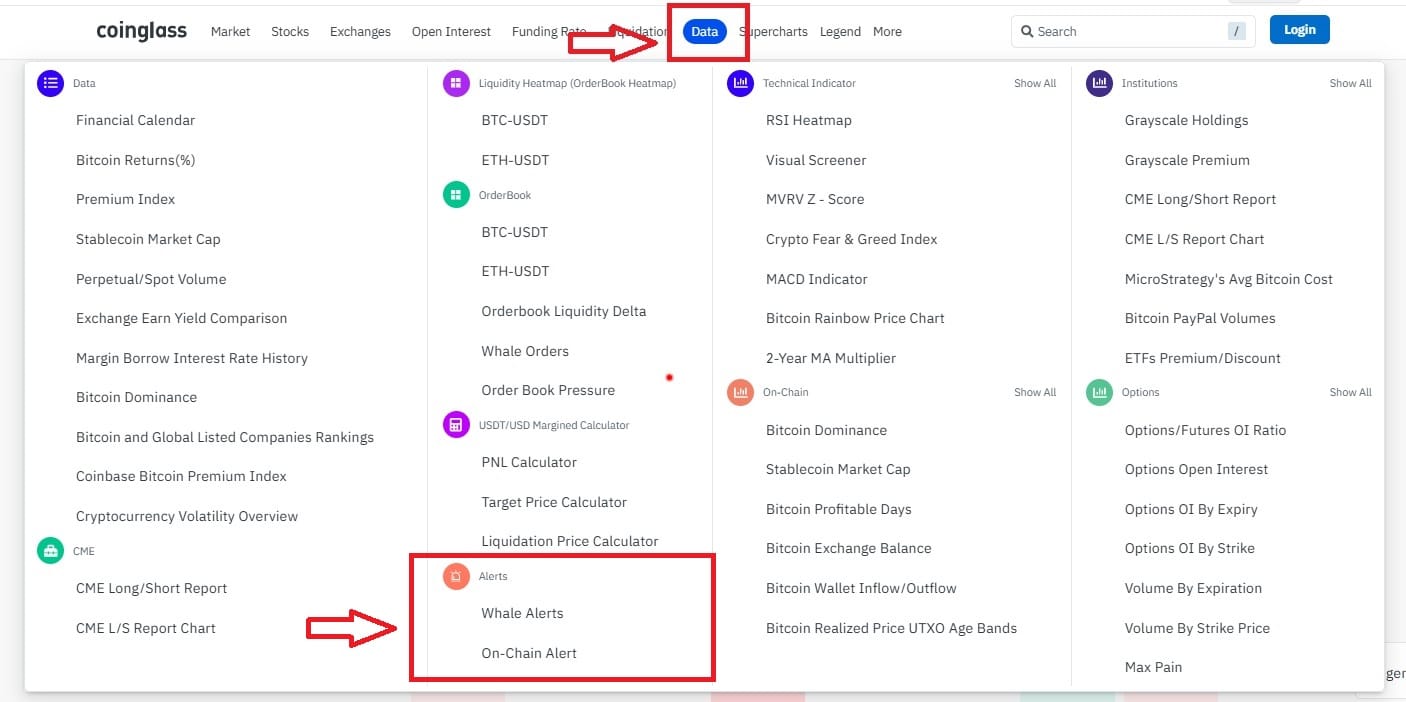Screen dimensions: 1406x702
Task: Click the coinglass logo
Action: (141, 31)
